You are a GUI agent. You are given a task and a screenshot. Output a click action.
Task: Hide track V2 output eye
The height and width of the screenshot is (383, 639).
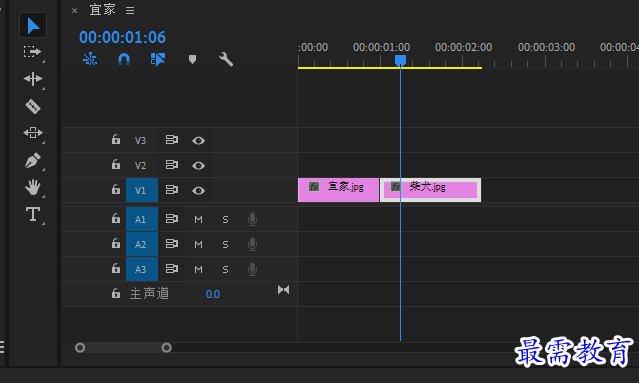[198, 165]
